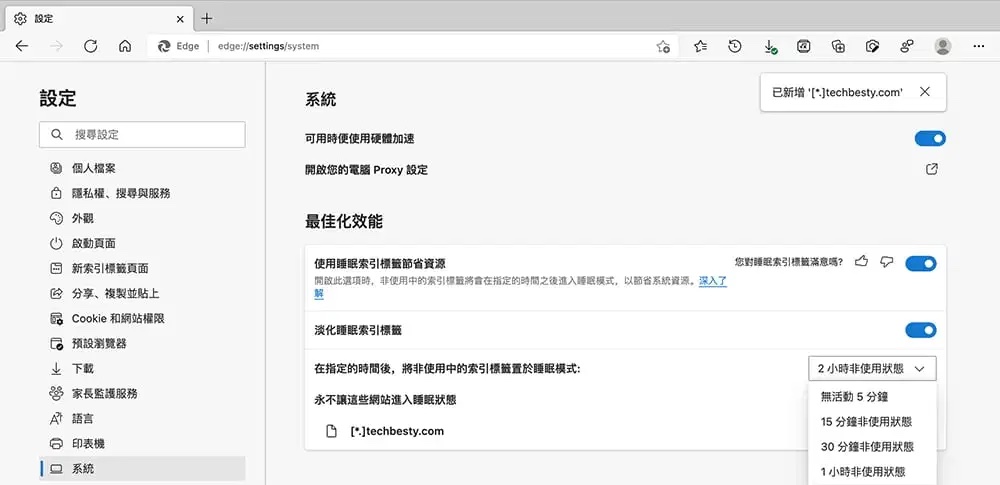The image size is (1000, 485).
Task: Click 開啟您的電腦 Proxy 設定 row
Action: tap(626, 170)
